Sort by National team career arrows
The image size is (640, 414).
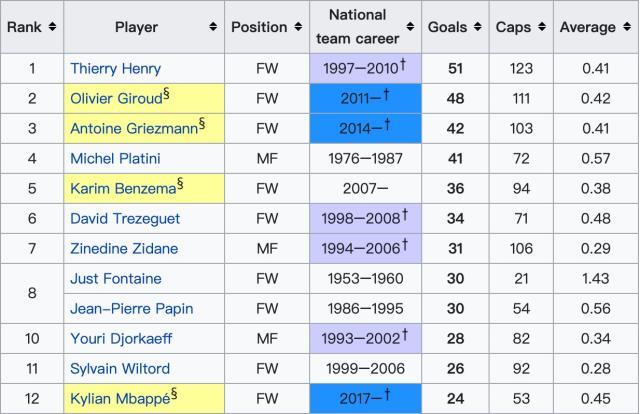(409, 39)
